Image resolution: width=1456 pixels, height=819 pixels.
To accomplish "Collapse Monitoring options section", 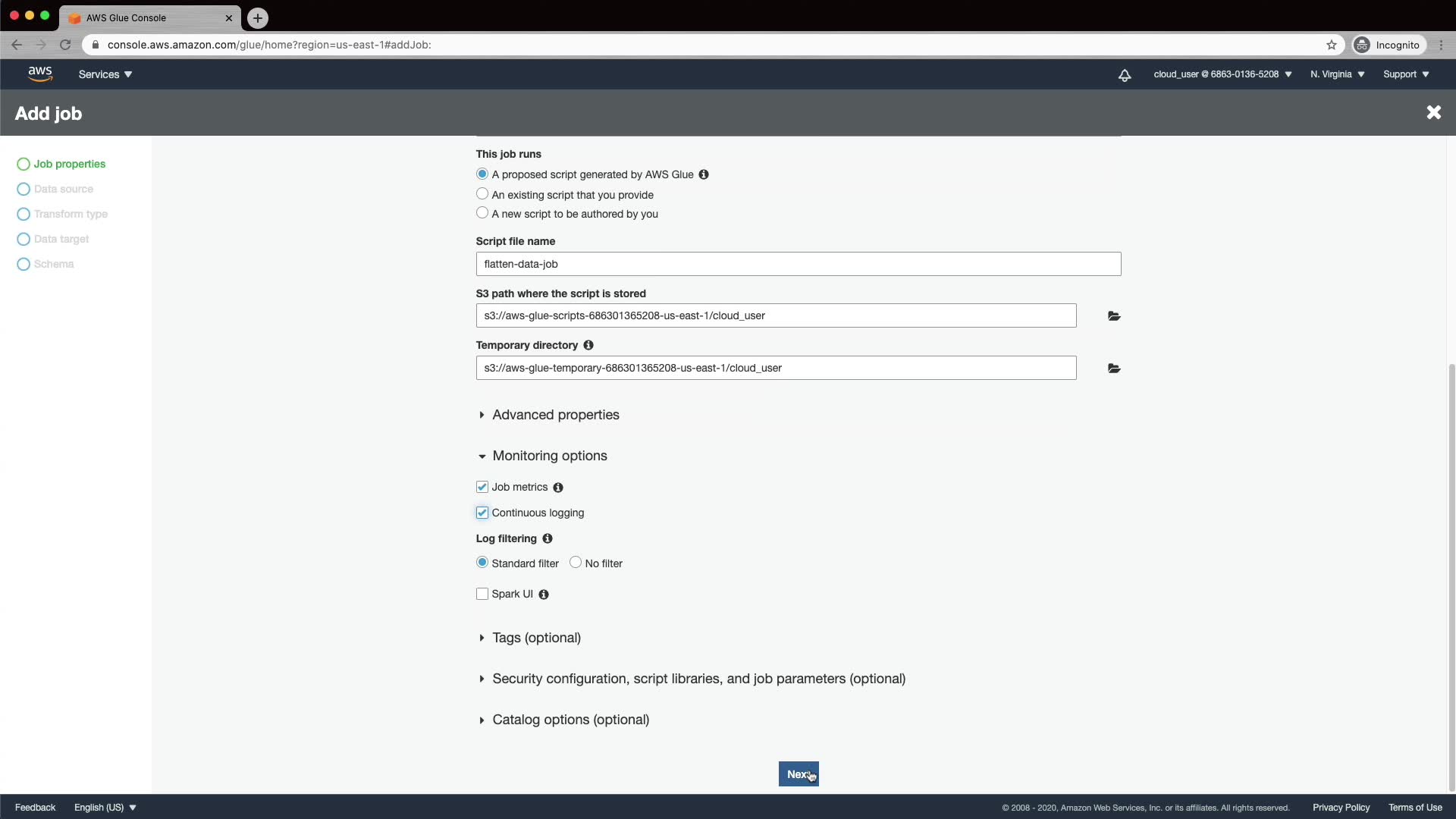I will click(549, 456).
